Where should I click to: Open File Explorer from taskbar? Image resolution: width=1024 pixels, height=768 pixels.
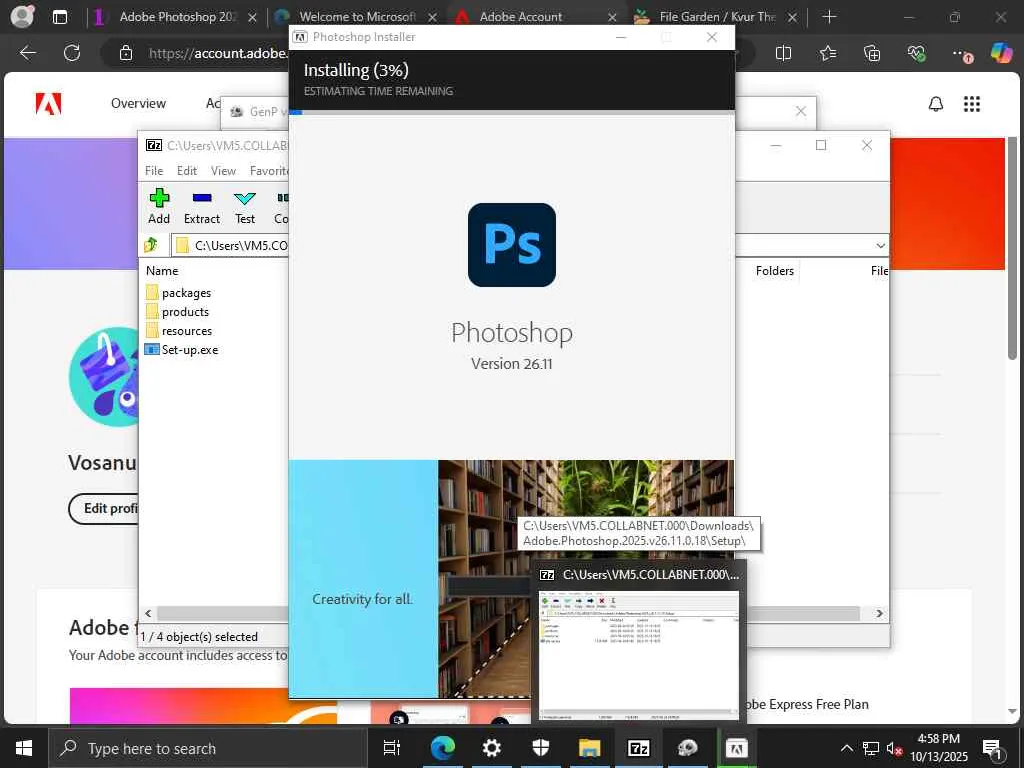tap(589, 748)
